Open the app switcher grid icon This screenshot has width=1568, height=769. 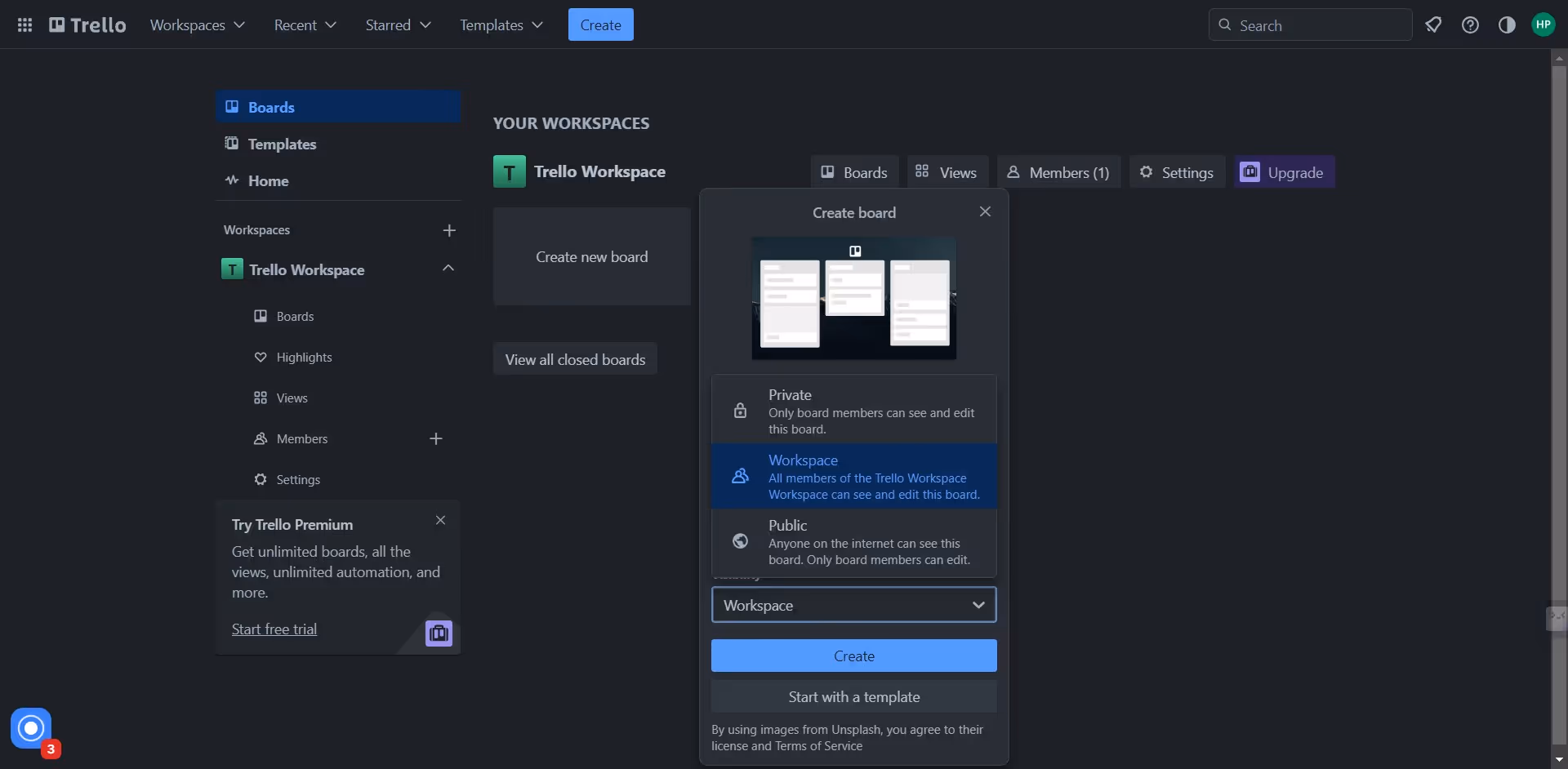24,25
